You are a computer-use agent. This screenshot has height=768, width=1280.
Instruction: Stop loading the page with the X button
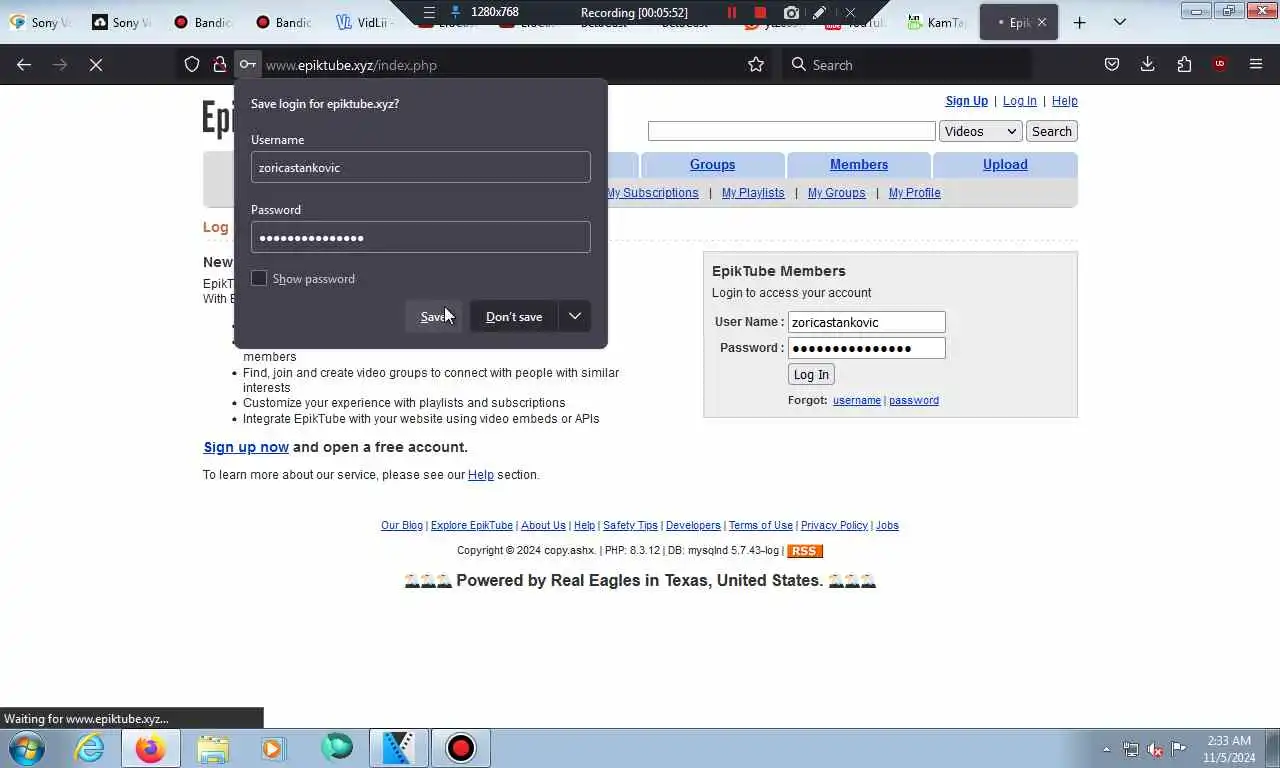(x=96, y=65)
